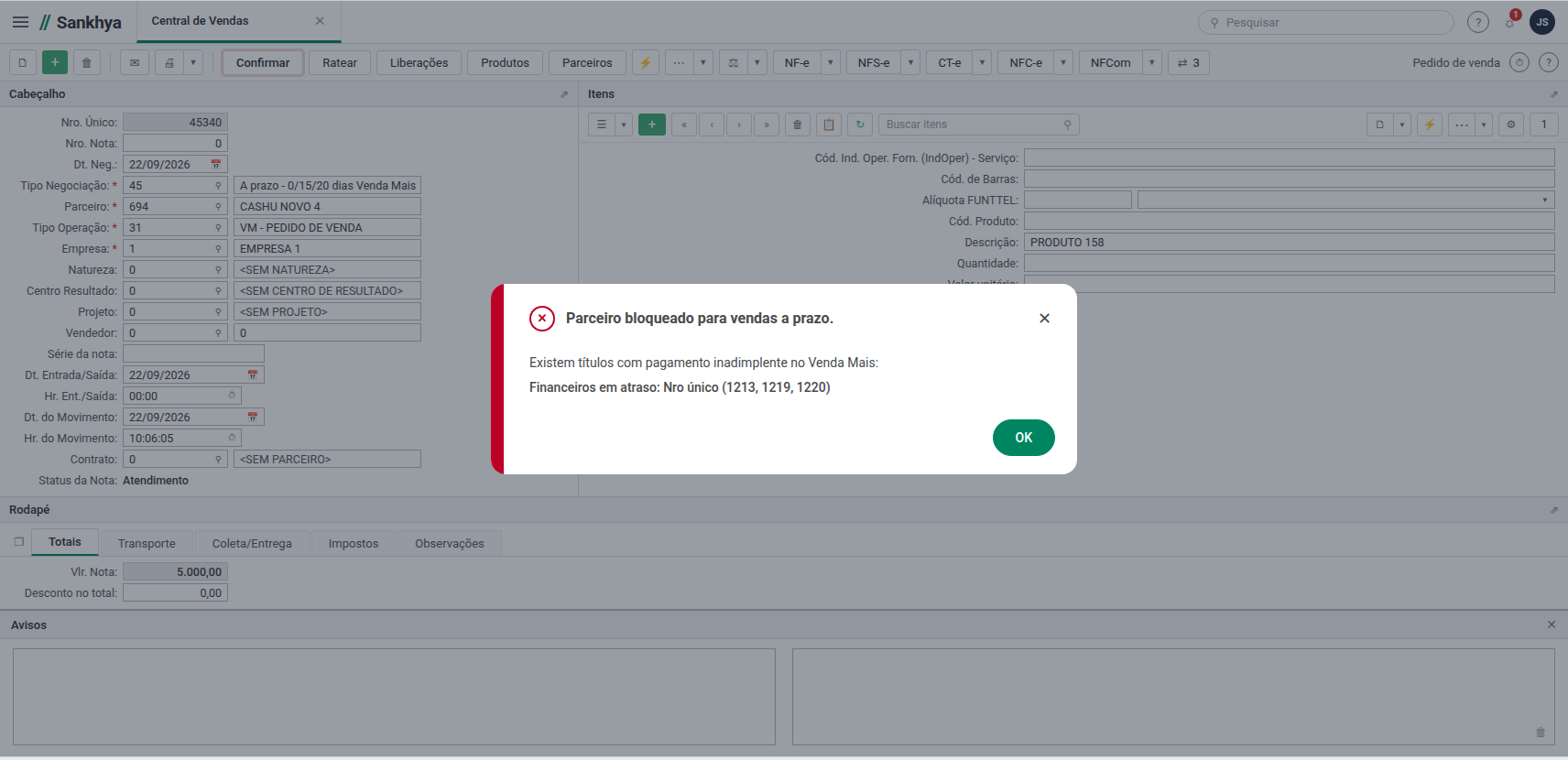
Task: Click the envelope email icon in toolbar
Action: coord(135,62)
